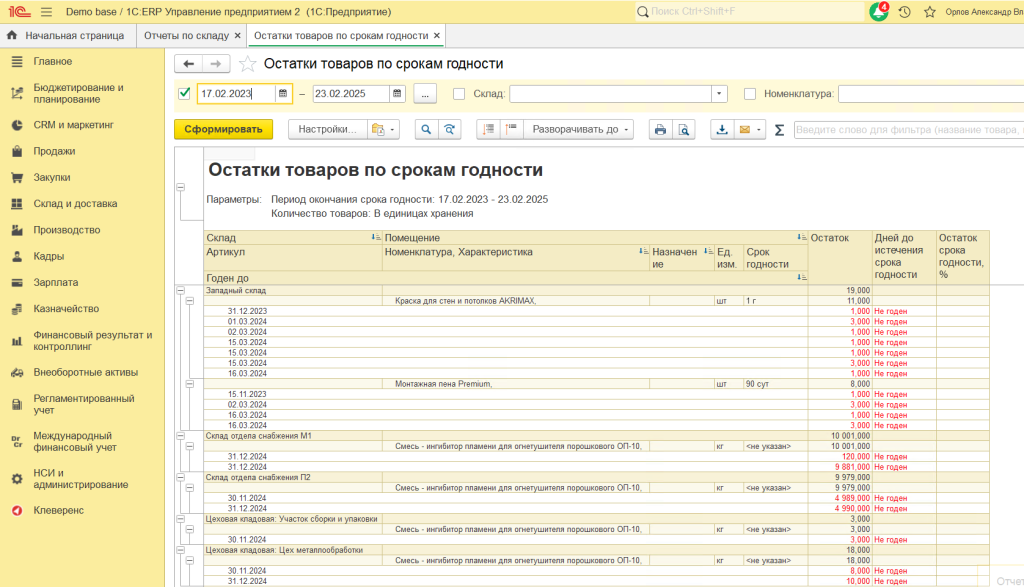
Task: Select Остатки товаров по срокам годности tab
Action: (x=341, y=35)
